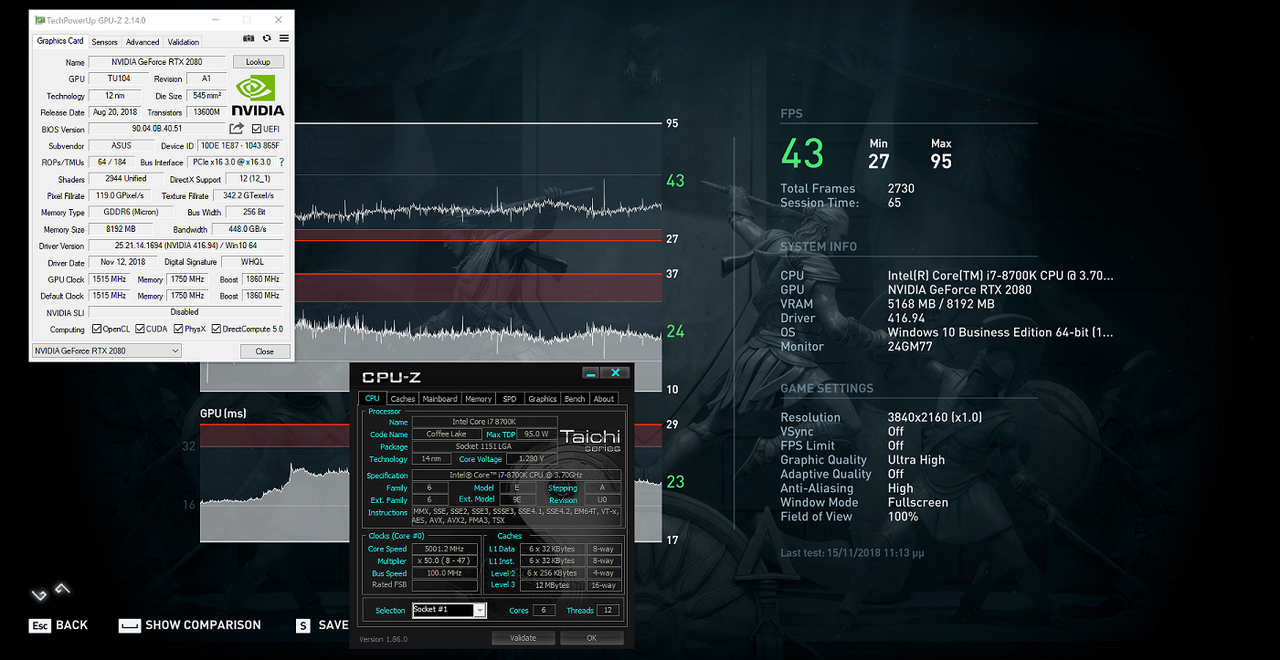Click the Taichi series logo in CPU-Z
This screenshot has width=1280, height=660.
tap(590, 440)
